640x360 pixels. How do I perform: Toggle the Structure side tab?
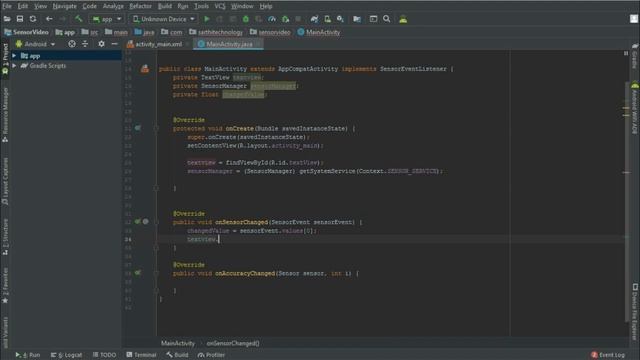pyautogui.click(x=5, y=237)
